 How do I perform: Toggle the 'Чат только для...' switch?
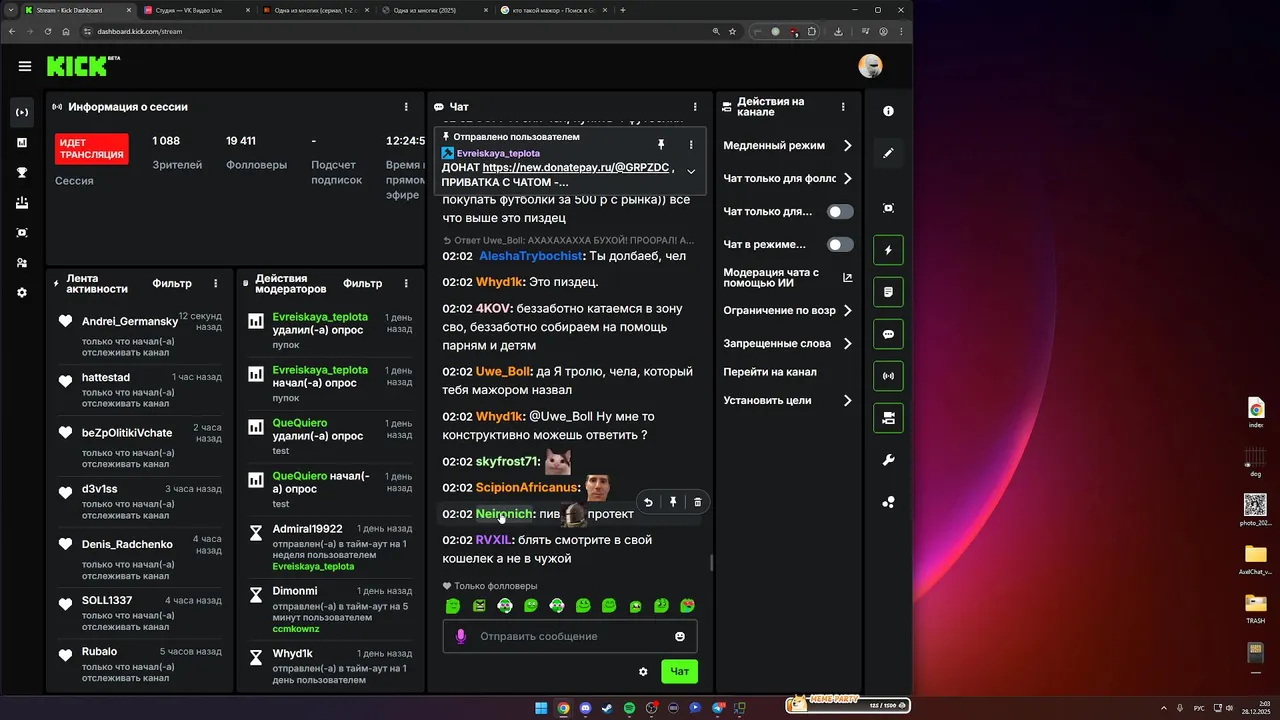[x=841, y=212]
